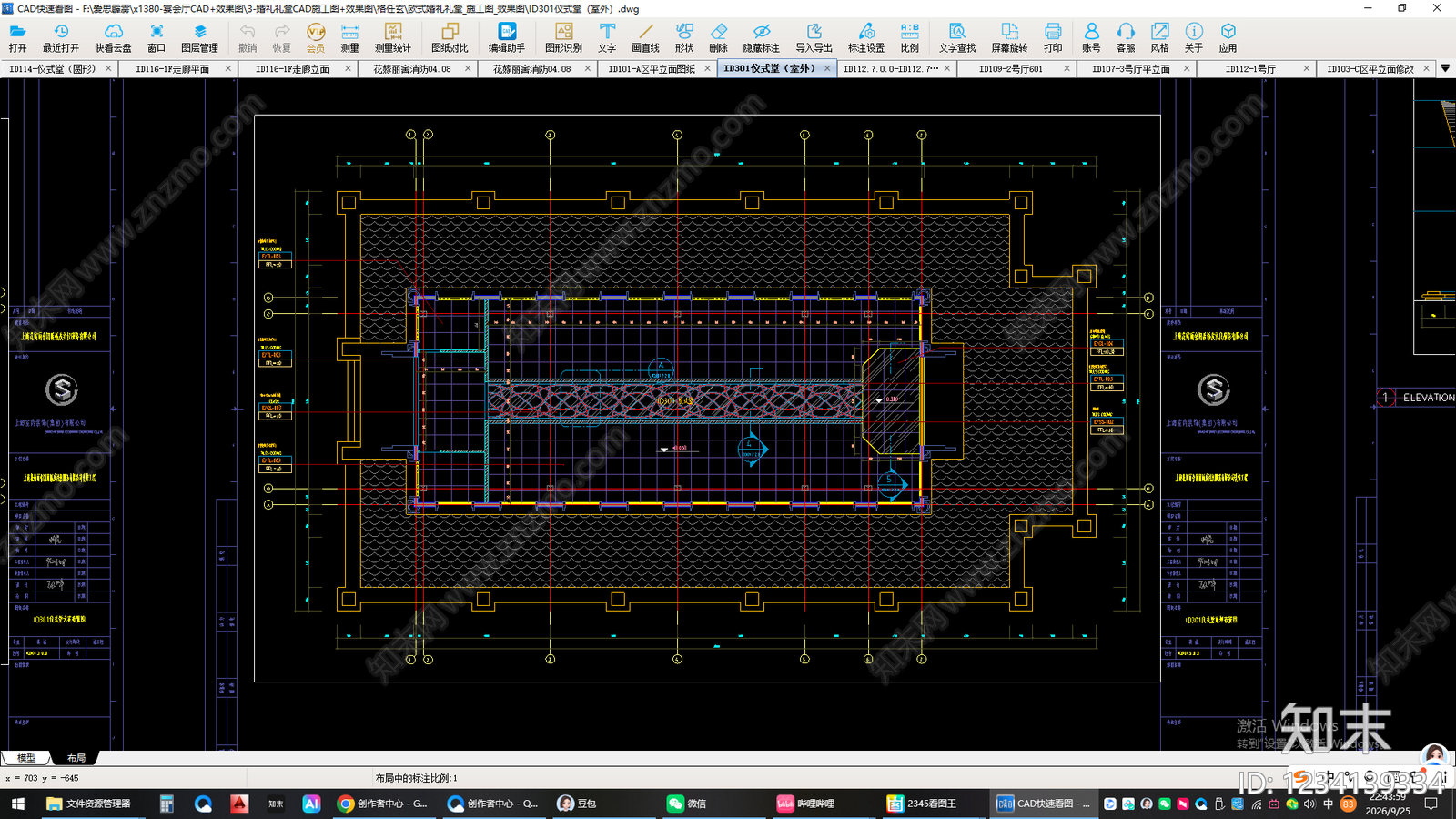Click the 布局中的标注比例:1 status text
Image resolution: width=1456 pixels, height=819 pixels.
point(417,778)
